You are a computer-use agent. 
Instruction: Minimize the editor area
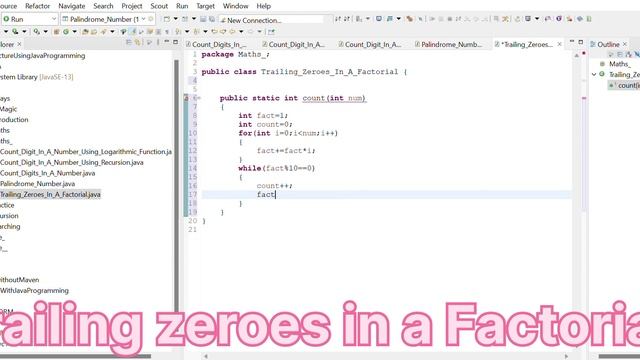571,42
